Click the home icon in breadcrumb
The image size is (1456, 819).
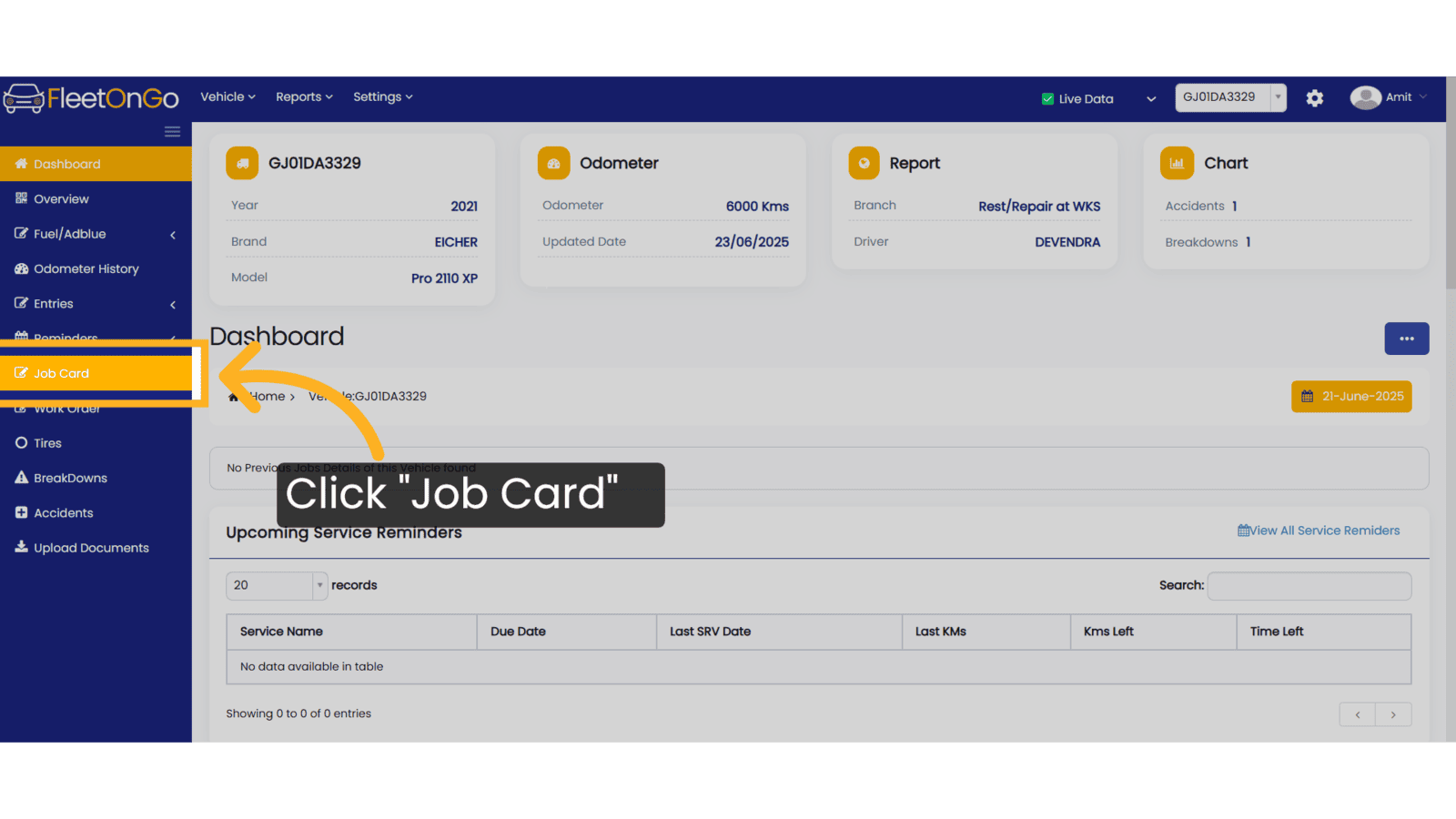(234, 397)
